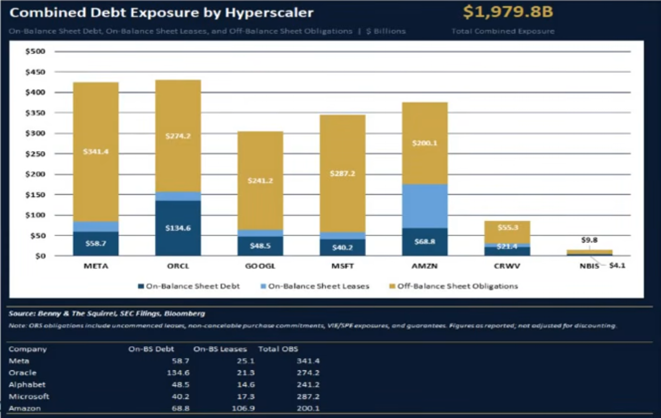This screenshot has width=661, height=418.
Task: Click the "$9.8" label above the NBIS bar
Action: pyautogui.click(x=589, y=240)
